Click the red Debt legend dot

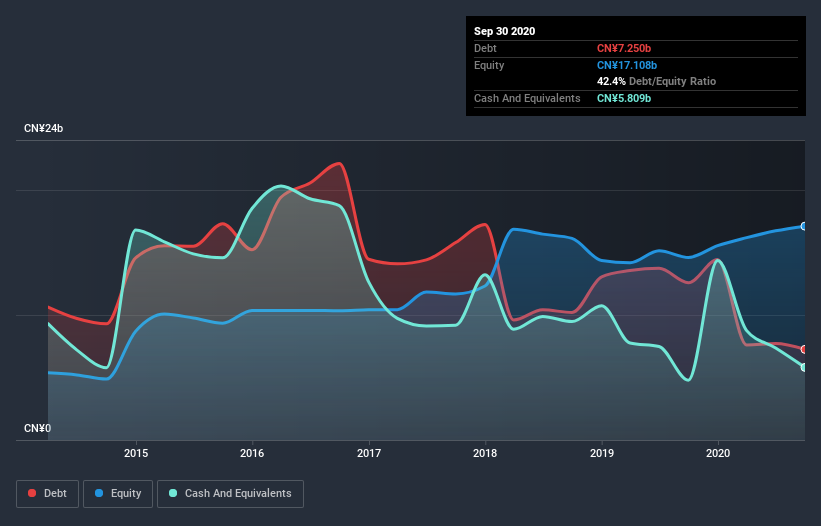point(32,493)
